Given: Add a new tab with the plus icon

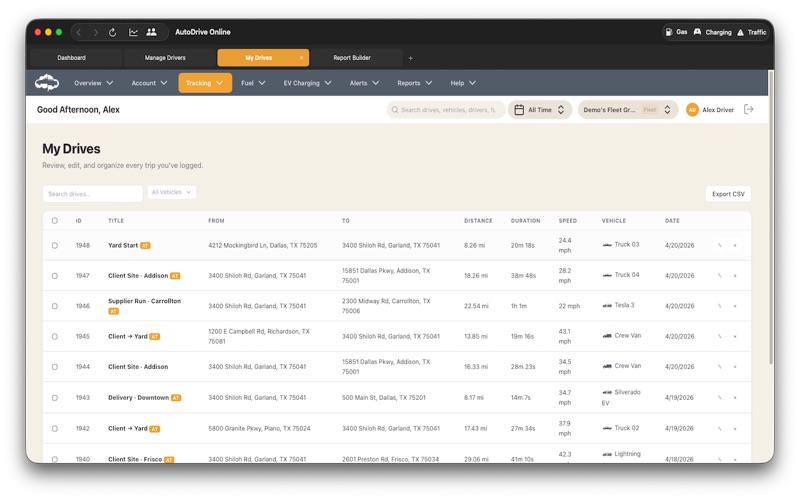Looking at the screenshot, I should click(x=411, y=58).
